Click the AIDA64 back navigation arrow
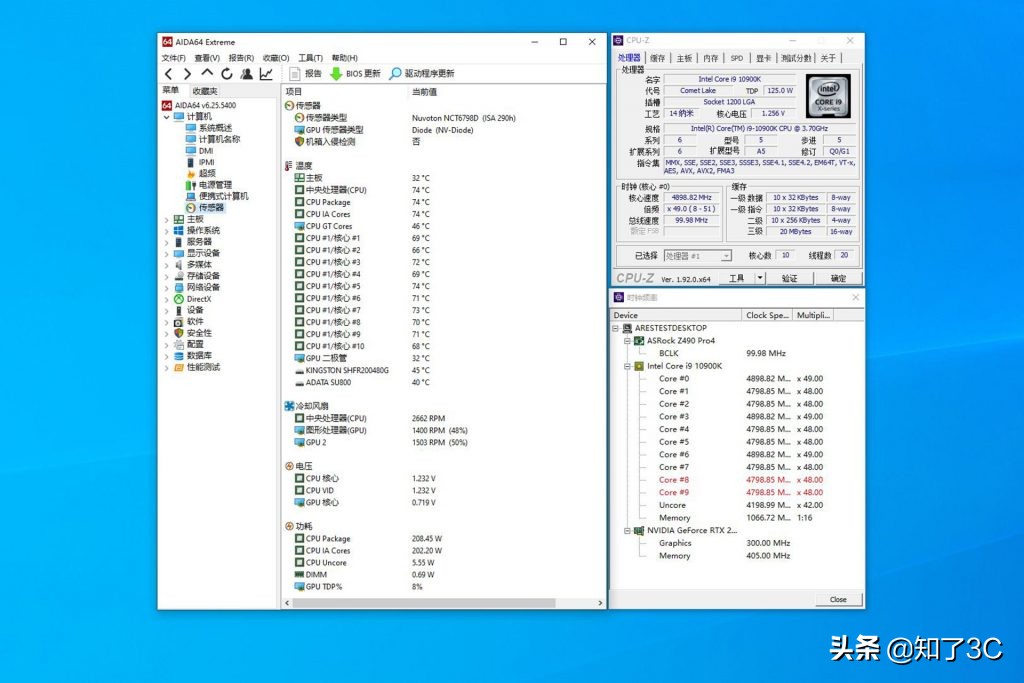 coord(168,74)
